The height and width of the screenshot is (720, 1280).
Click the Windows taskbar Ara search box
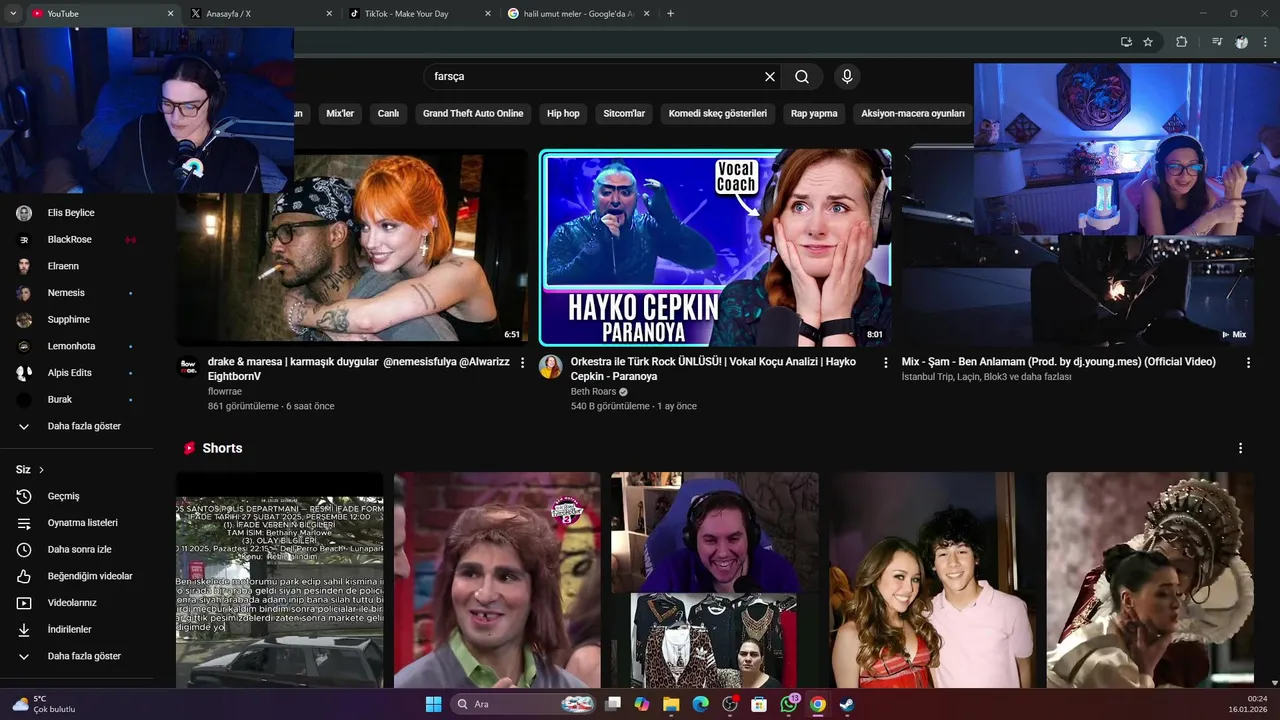pos(524,704)
